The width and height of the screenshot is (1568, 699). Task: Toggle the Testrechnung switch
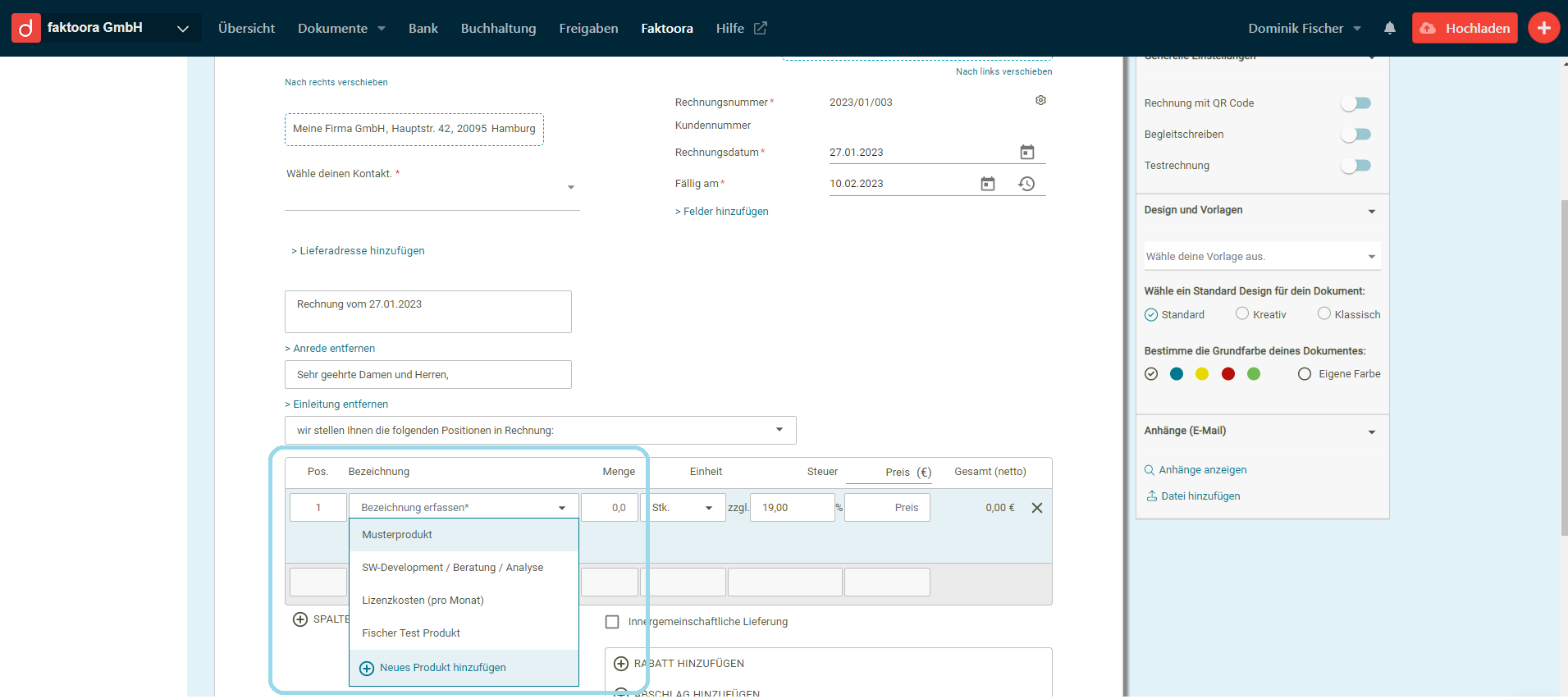click(x=1355, y=166)
